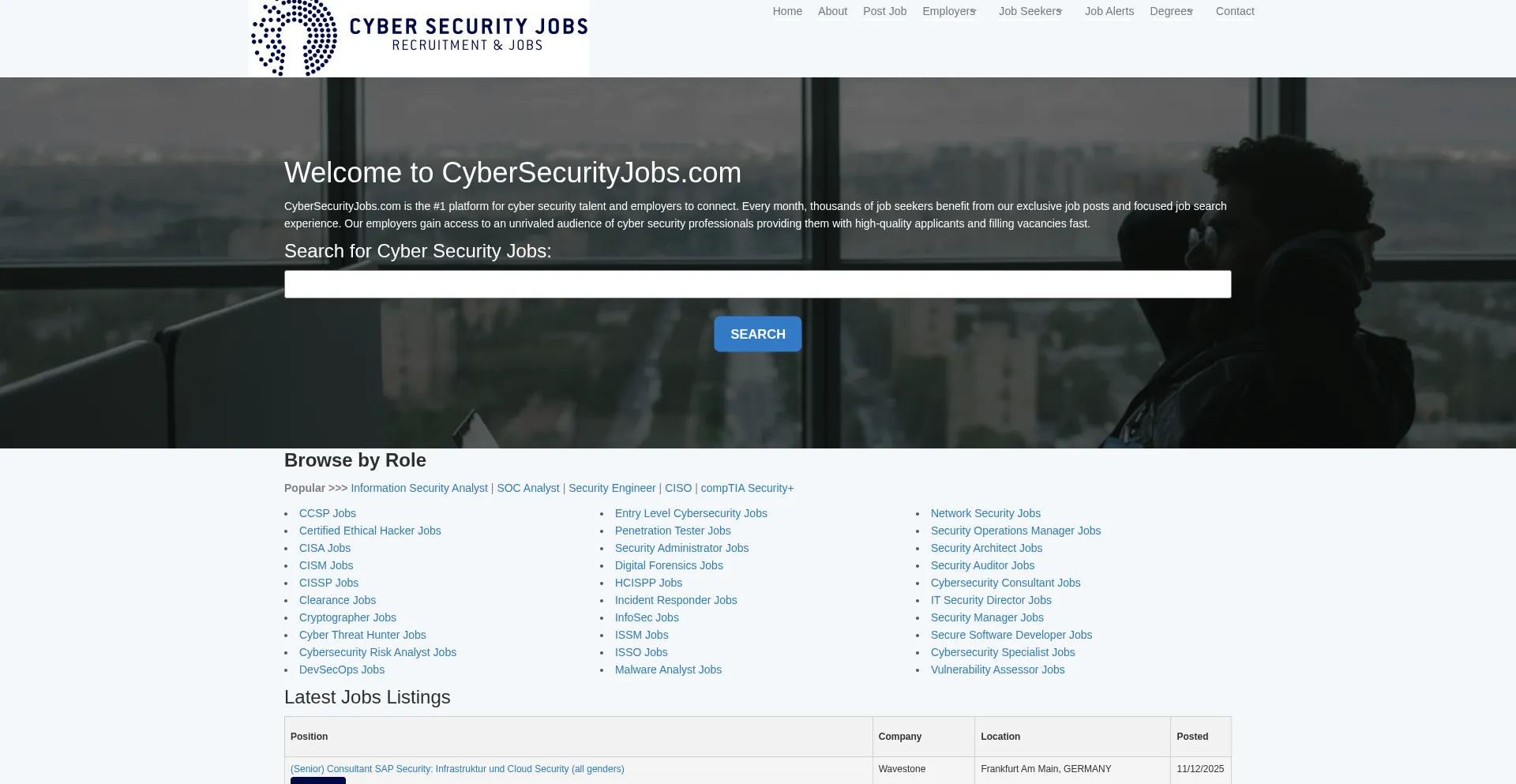Screen dimensions: 1516x784
Task: Browse ISSO Jobs
Action: (641, 652)
